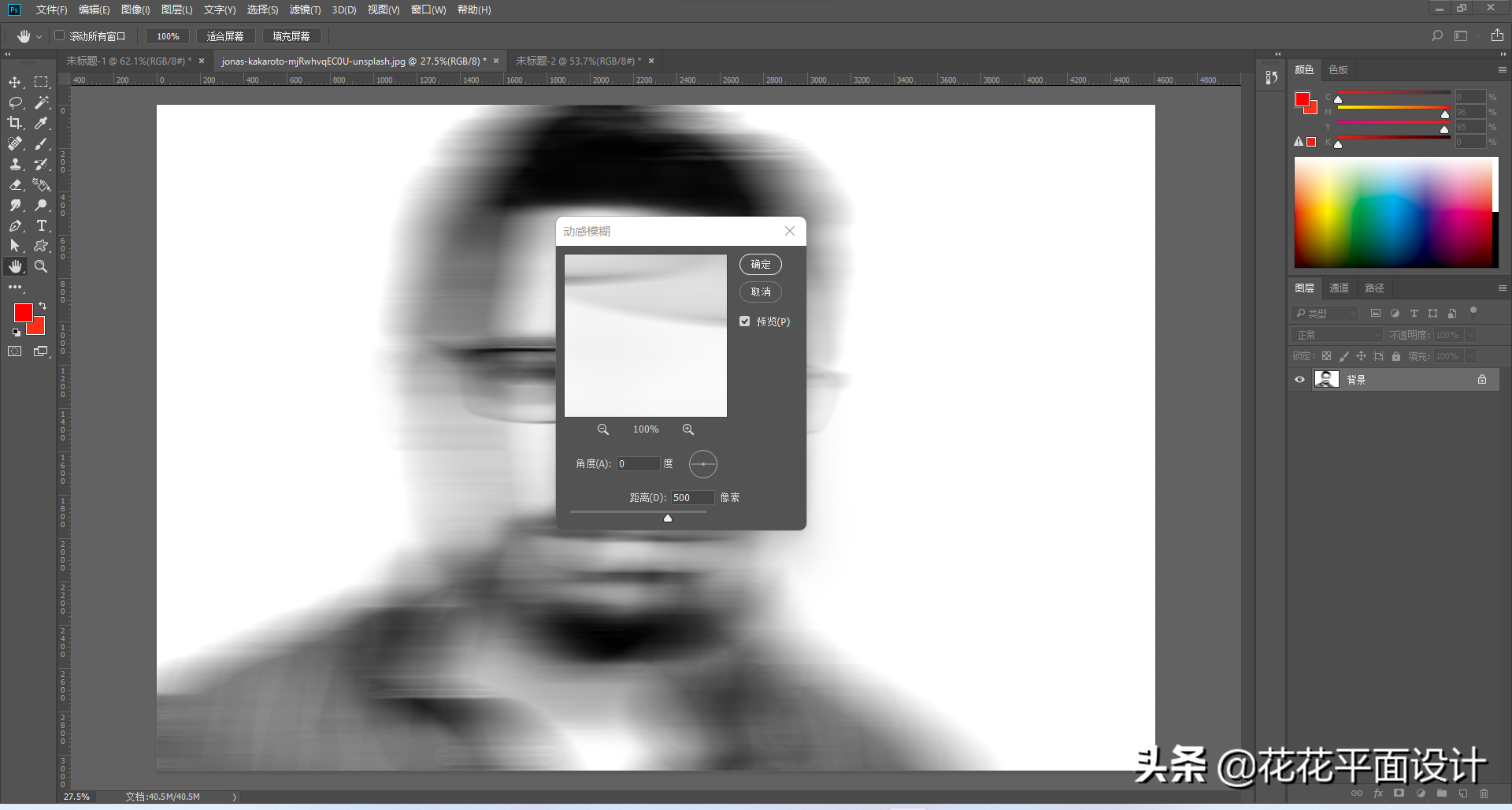
Task: Toggle lock transparent pixels
Action: [1327, 356]
